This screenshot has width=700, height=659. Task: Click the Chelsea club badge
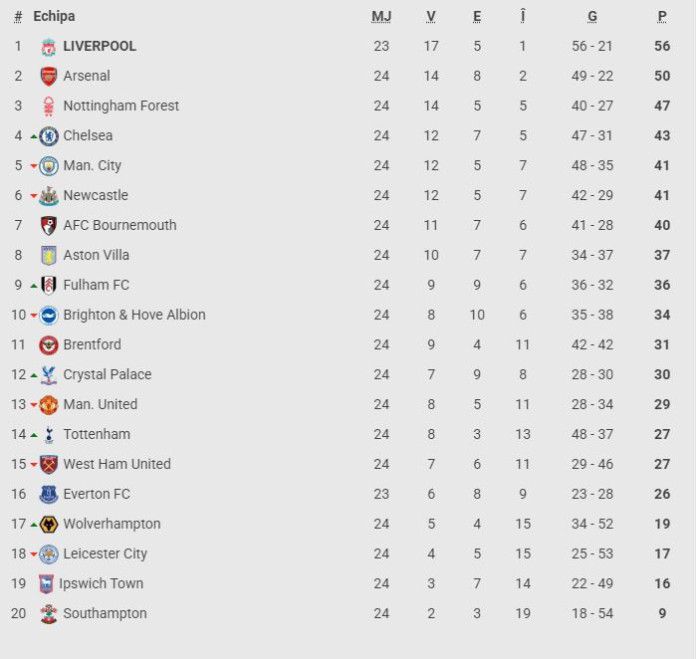[x=49, y=136]
